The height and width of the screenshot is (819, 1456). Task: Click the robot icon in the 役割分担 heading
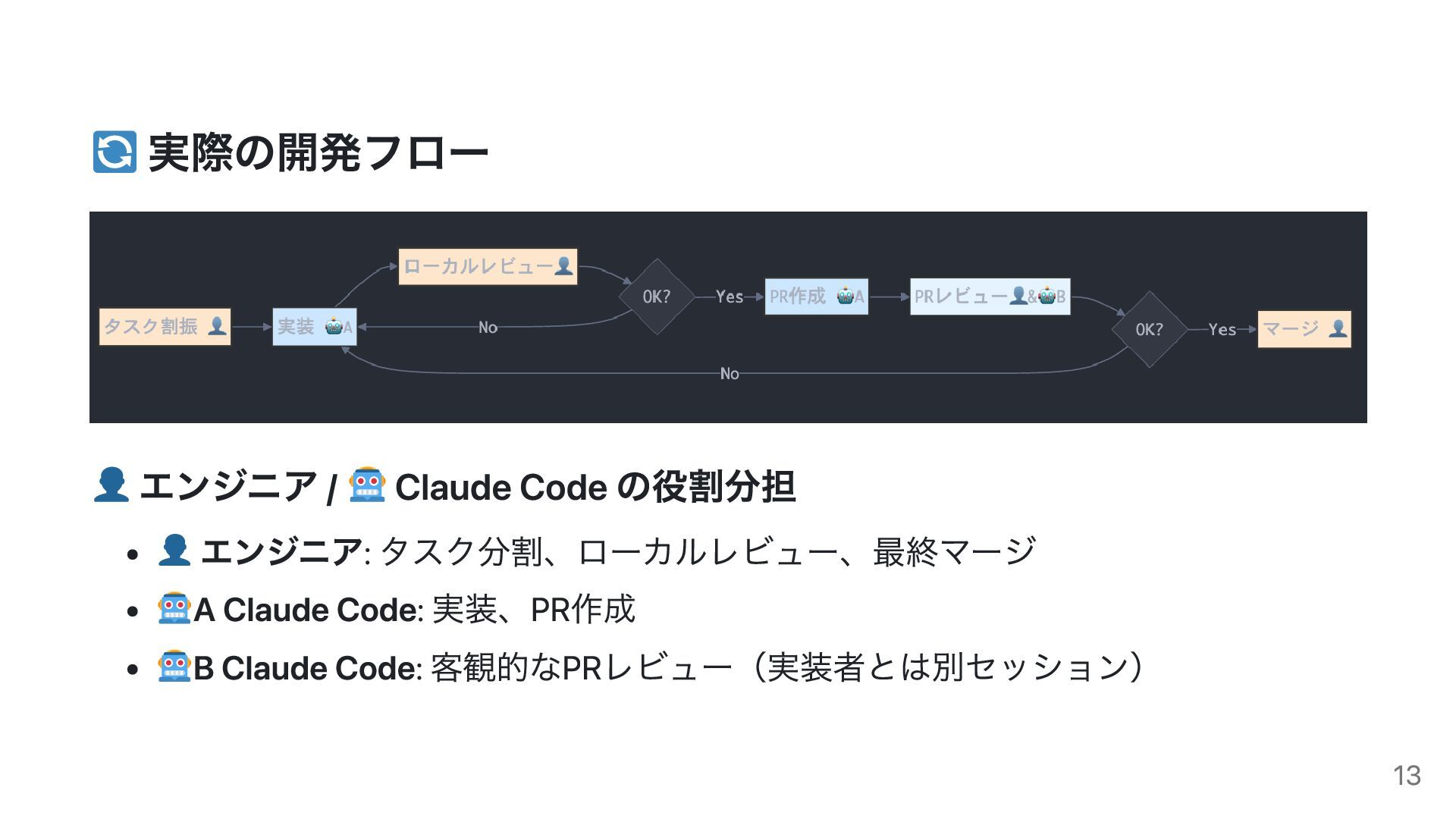click(367, 485)
